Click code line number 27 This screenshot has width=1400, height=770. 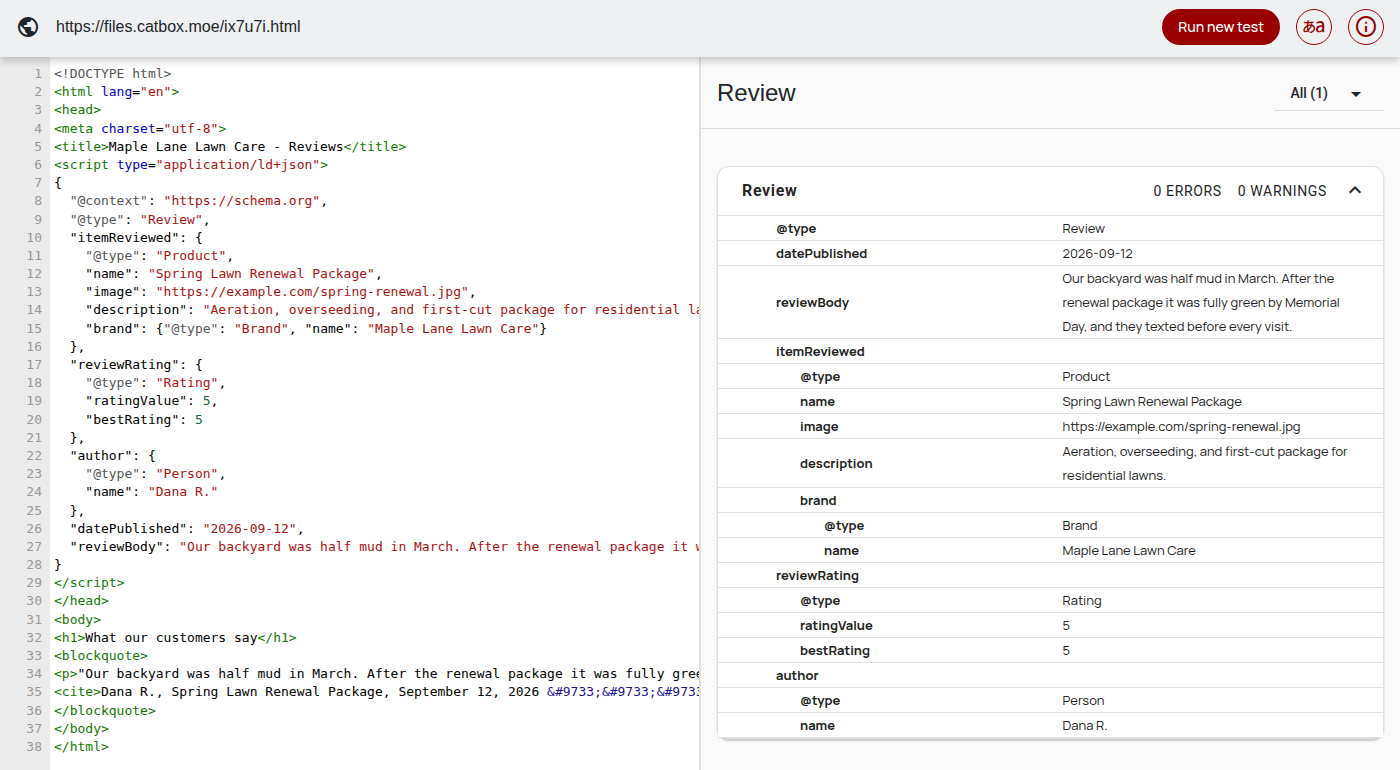(x=35, y=546)
